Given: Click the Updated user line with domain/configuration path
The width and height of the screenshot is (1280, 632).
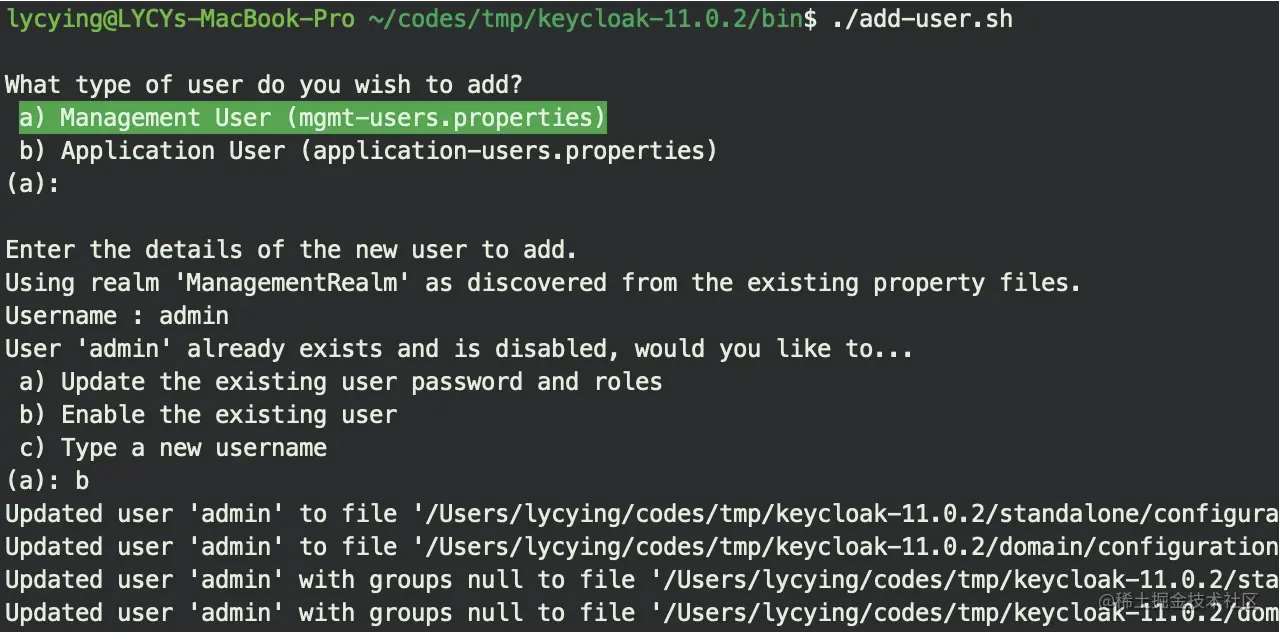Looking at the screenshot, I should 640,547.
